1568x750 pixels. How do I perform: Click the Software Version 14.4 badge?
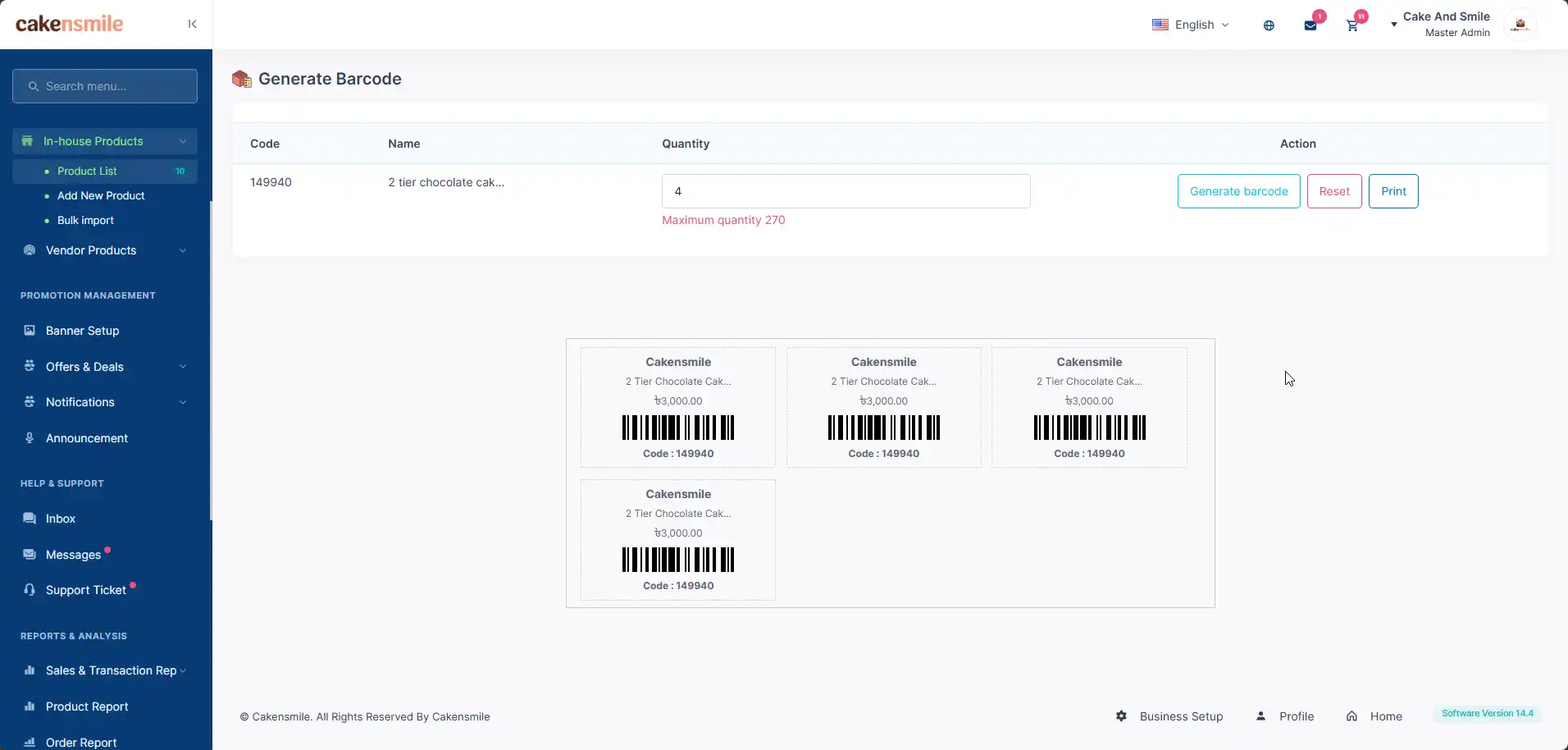coord(1487,713)
